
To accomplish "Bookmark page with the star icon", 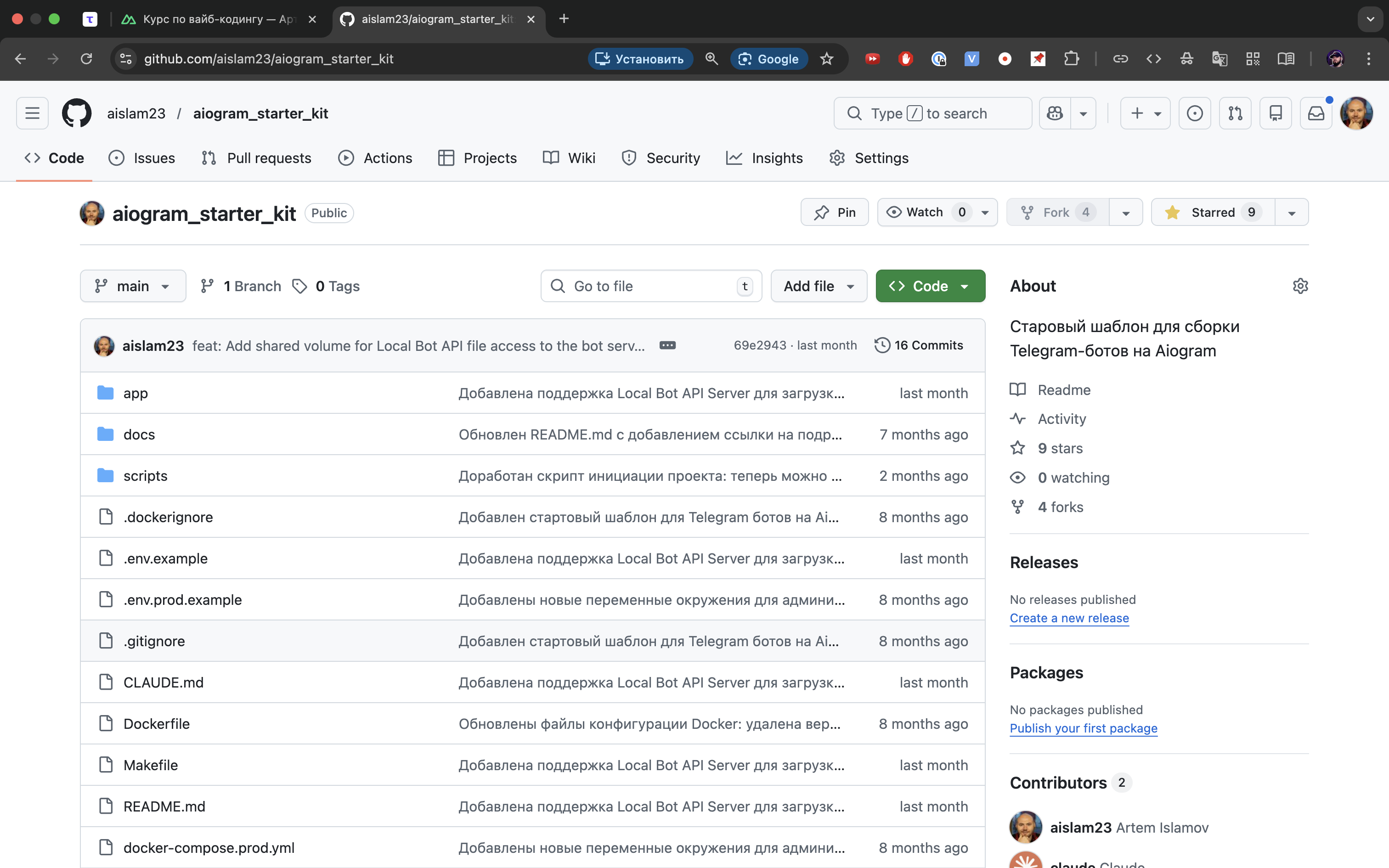I will [x=826, y=59].
